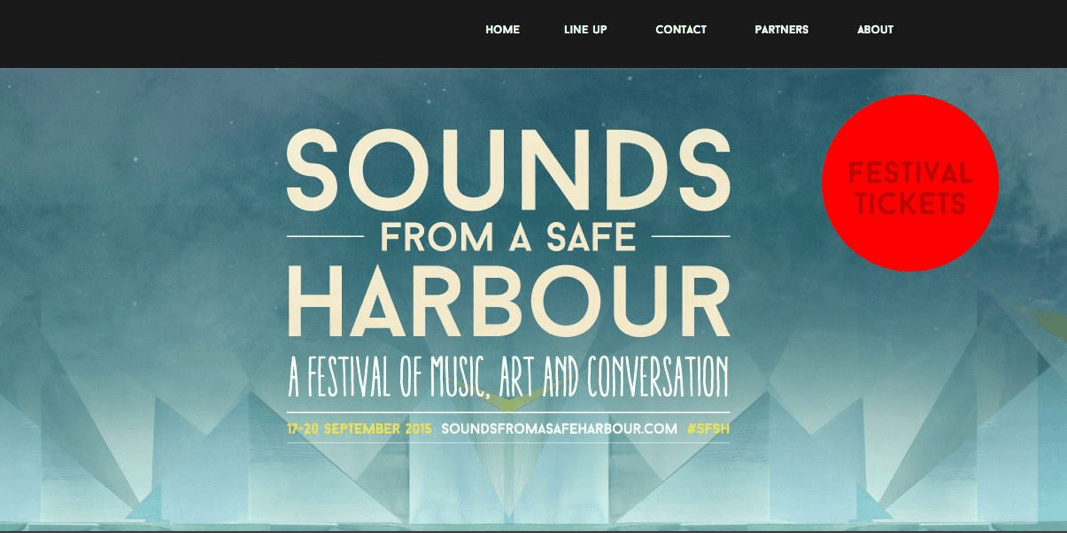Click the yellow 17-20 September 2015 date
The height and width of the screenshot is (533, 1067).
(x=359, y=429)
